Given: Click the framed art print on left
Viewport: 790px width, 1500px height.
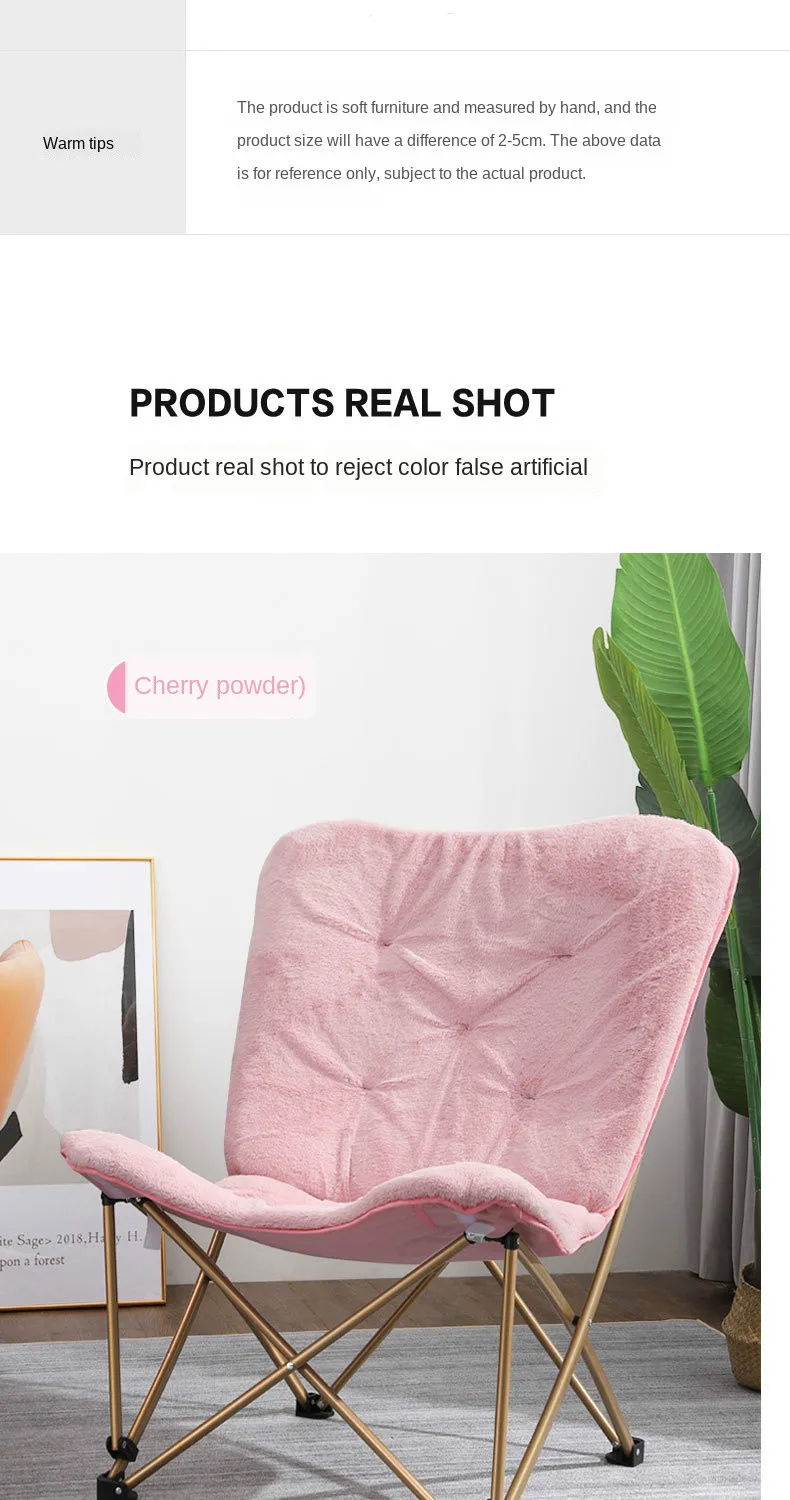Looking at the screenshot, I should [80, 1080].
